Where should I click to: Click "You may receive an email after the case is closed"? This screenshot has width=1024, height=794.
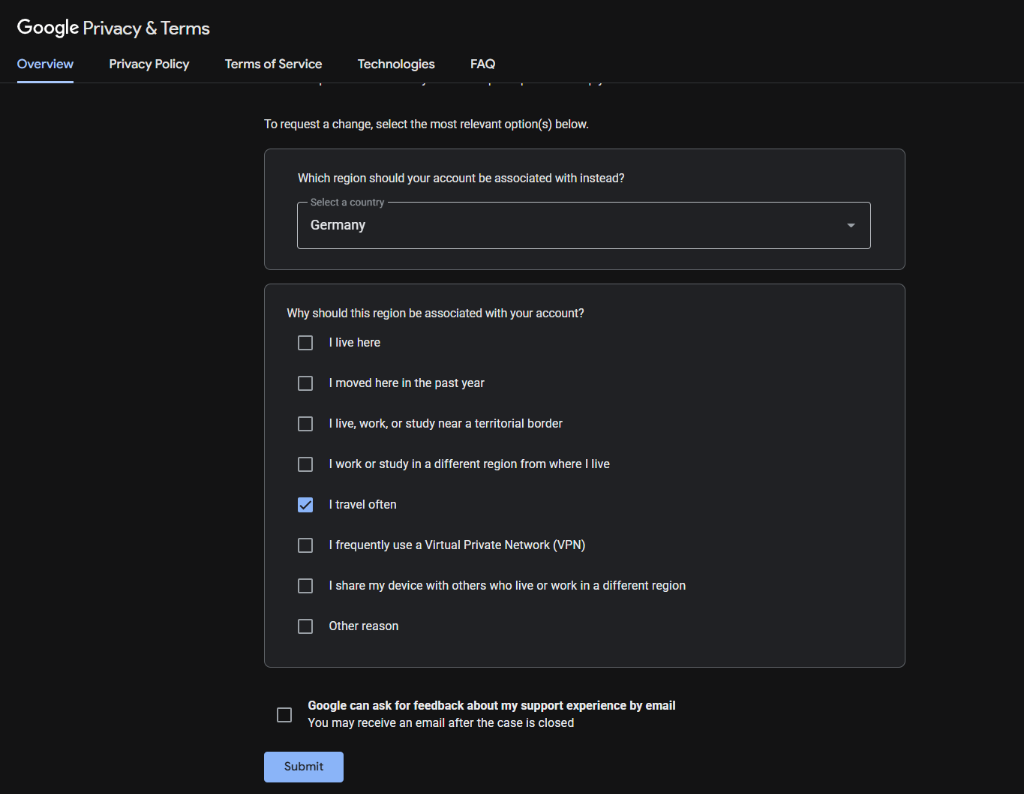coord(441,723)
